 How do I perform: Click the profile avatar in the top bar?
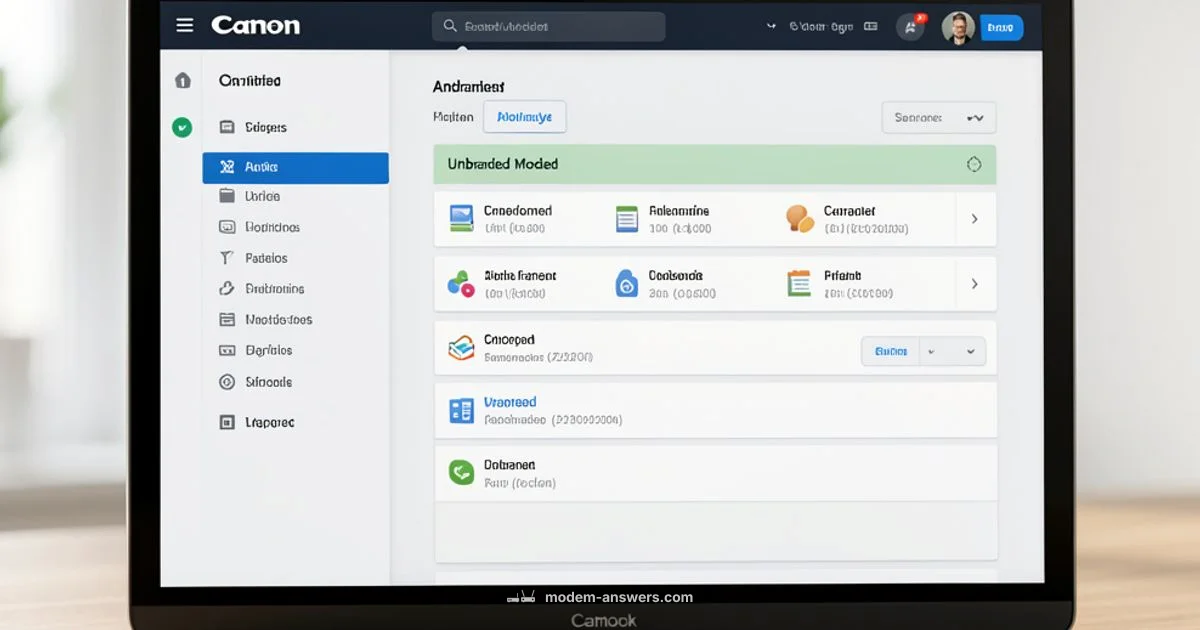(958, 27)
